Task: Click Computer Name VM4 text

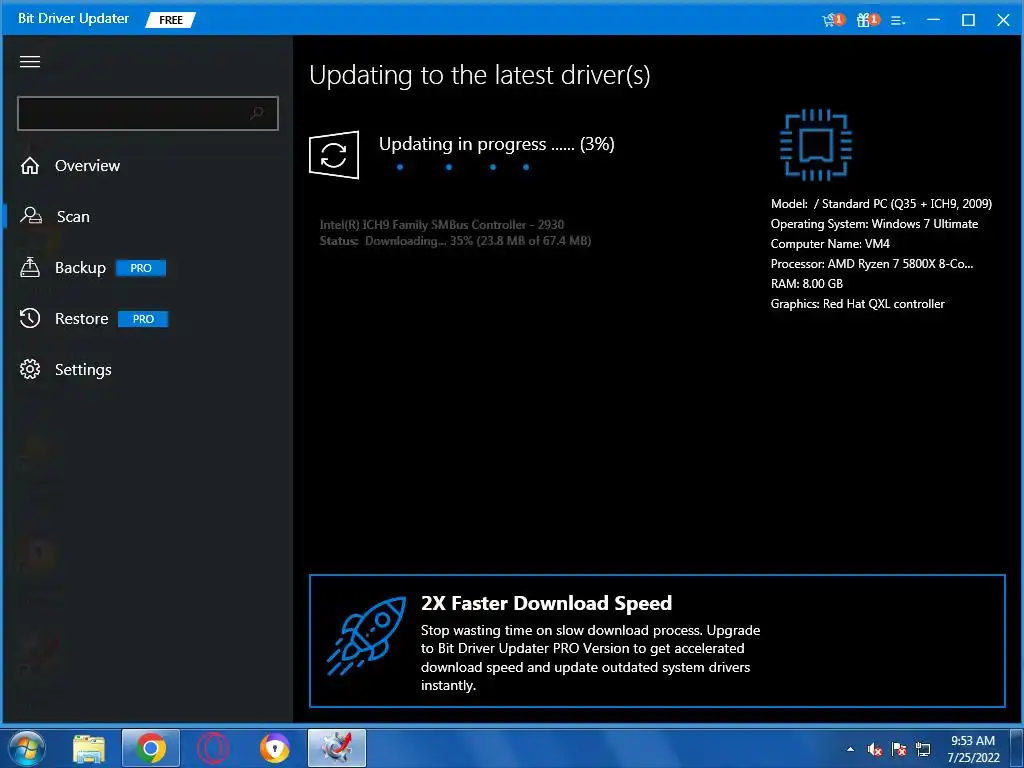Action: pyautogui.click(x=830, y=244)
